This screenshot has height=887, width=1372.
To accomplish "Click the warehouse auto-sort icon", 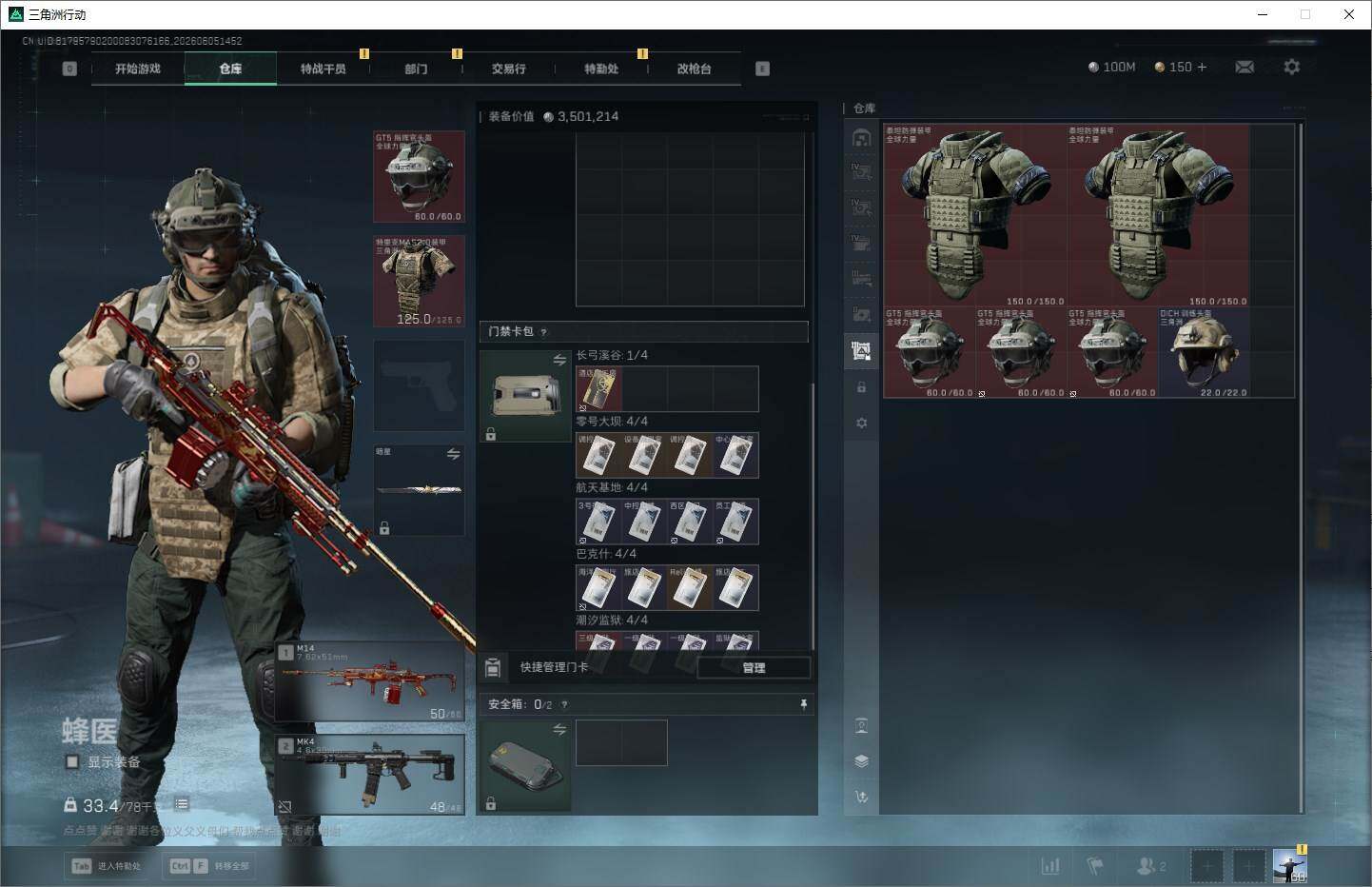I will [x=861, y=797].
